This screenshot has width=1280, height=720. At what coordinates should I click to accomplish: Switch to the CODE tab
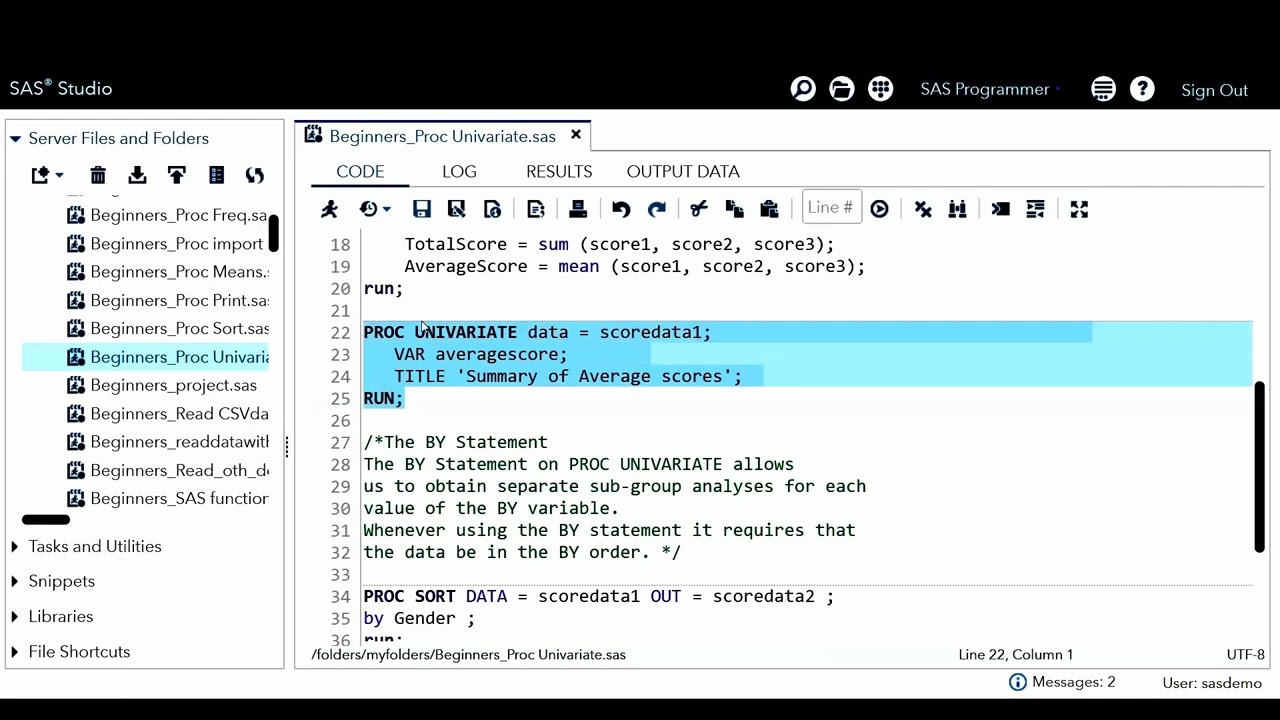360,171
